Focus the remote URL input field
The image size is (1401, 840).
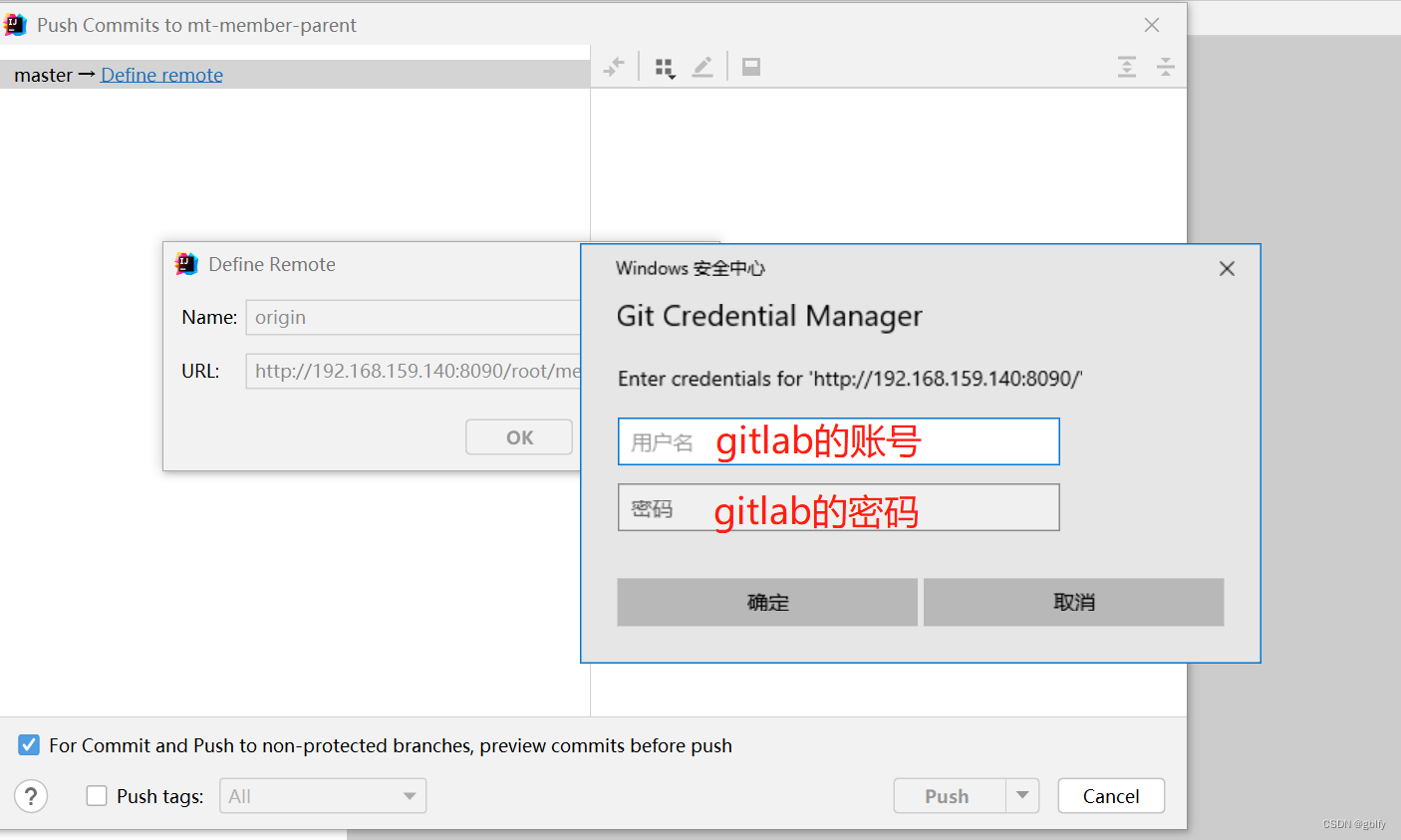click(x=413, y=371)
